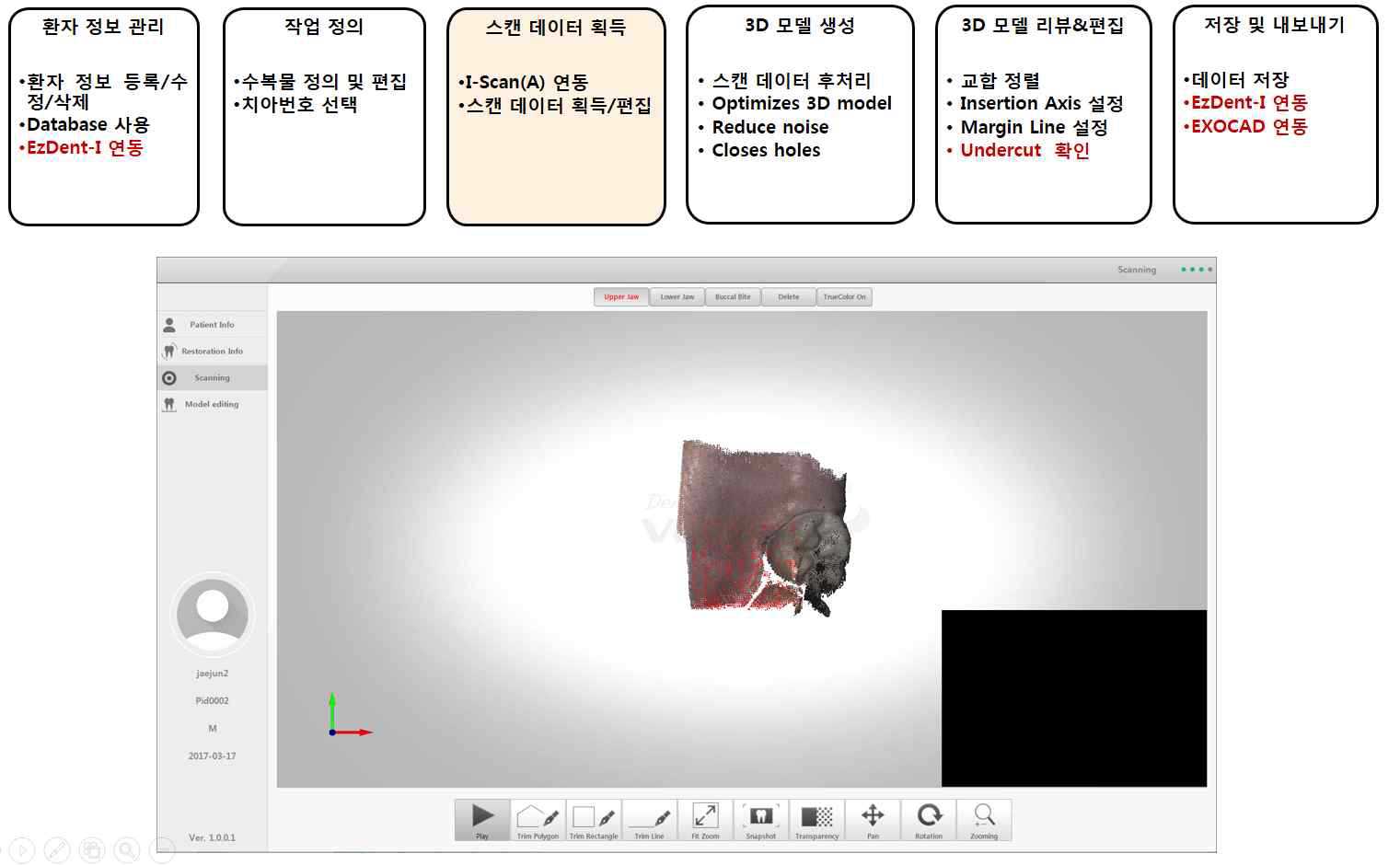Screen dimensions: 1400x865
Task: Click I-Scan(A) 연동 bullet
Action: tap(526, 83)
